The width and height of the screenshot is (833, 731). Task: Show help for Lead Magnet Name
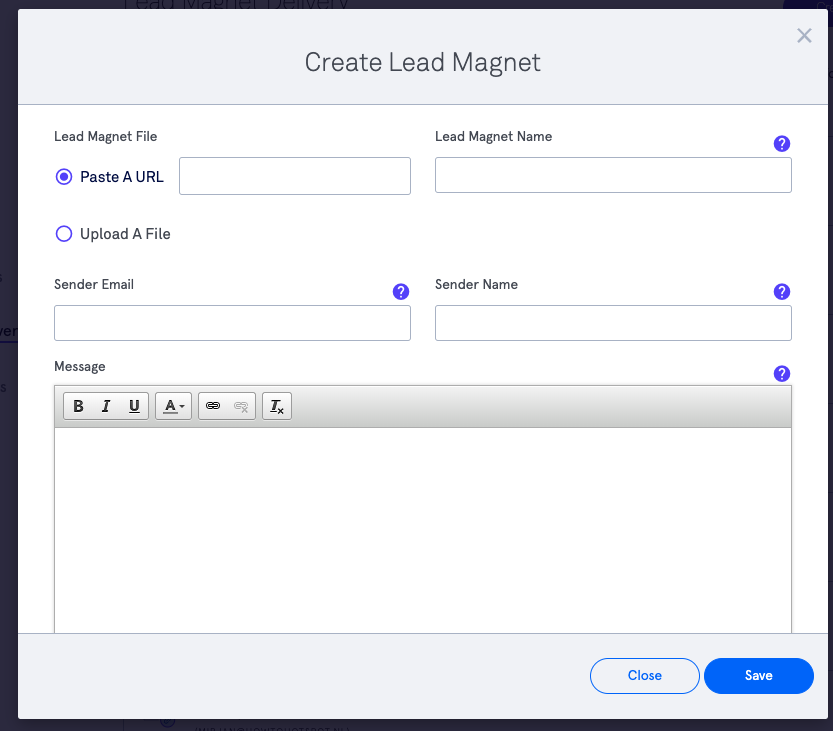click(782, 144)
